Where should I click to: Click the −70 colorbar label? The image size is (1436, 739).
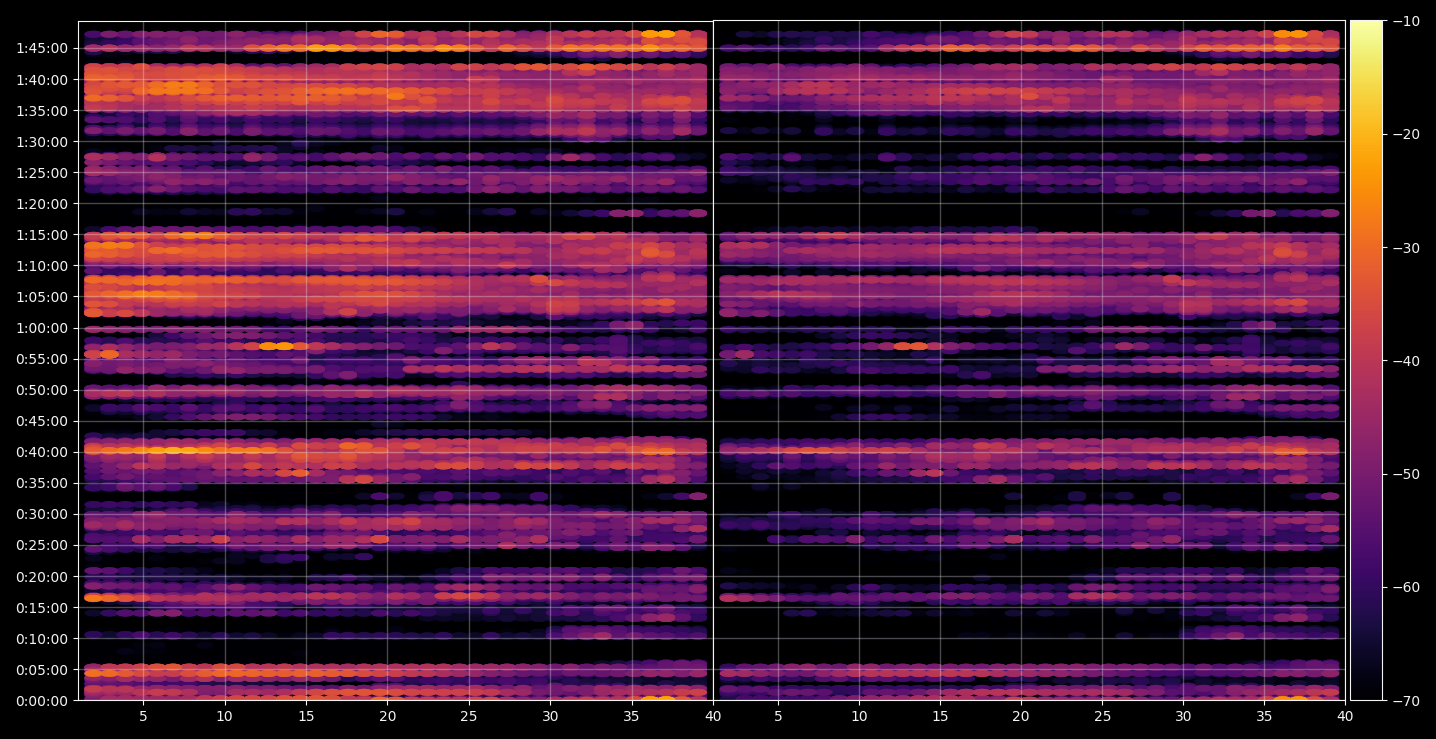1405,701
